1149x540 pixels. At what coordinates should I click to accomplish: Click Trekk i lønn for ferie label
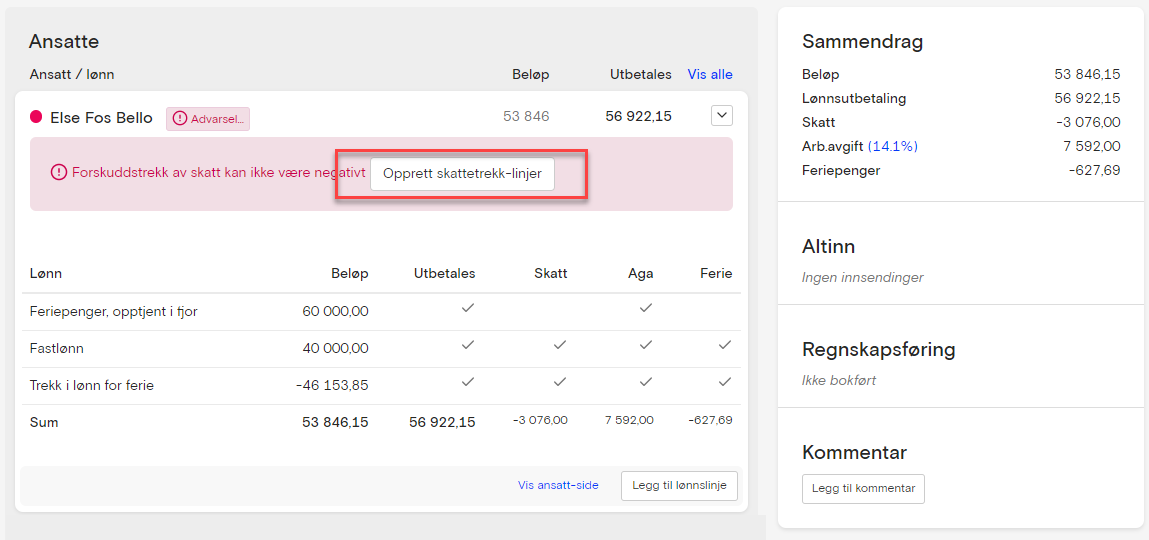tap(92, 385)
